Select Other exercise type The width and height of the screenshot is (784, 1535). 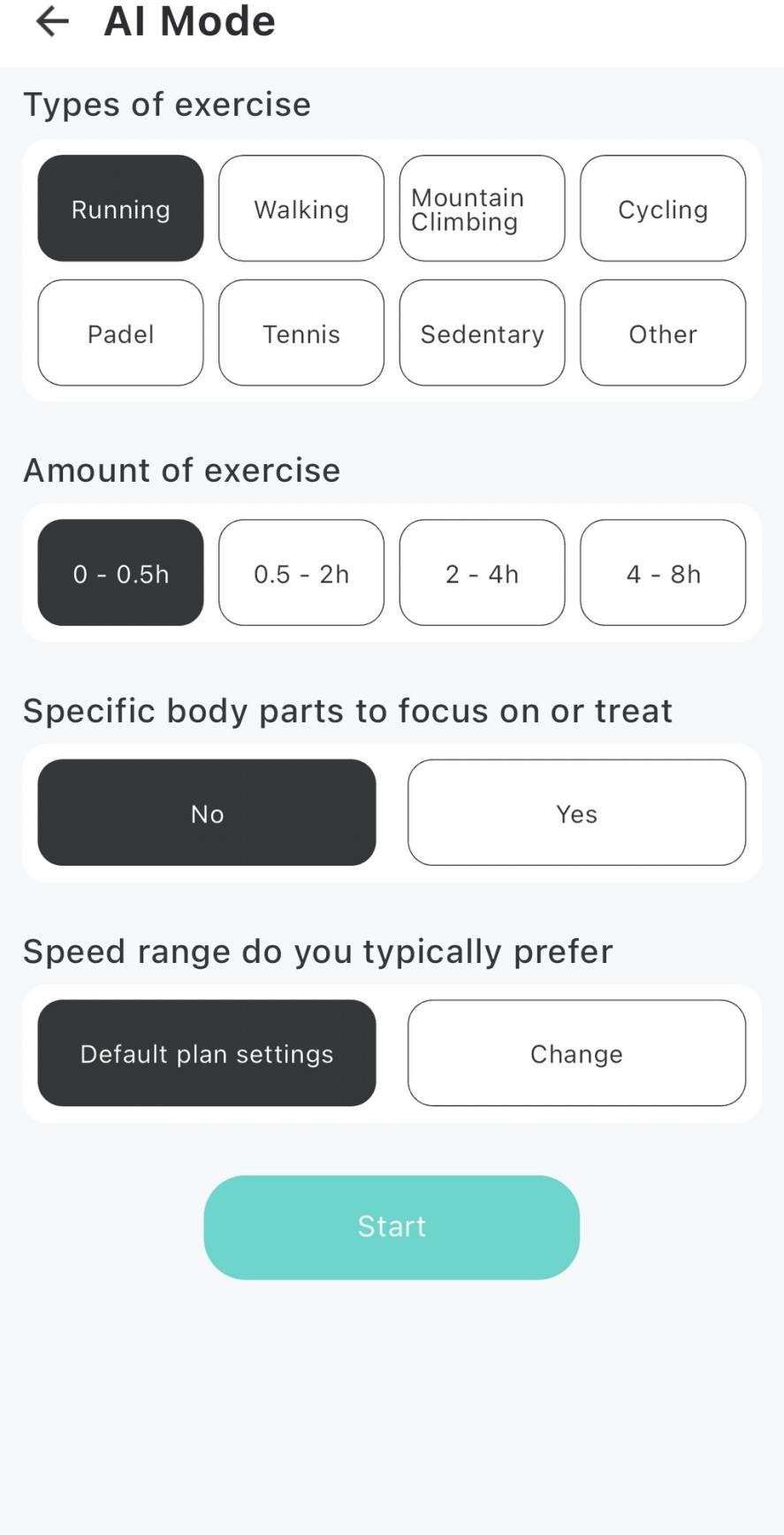tap(663, 333)
